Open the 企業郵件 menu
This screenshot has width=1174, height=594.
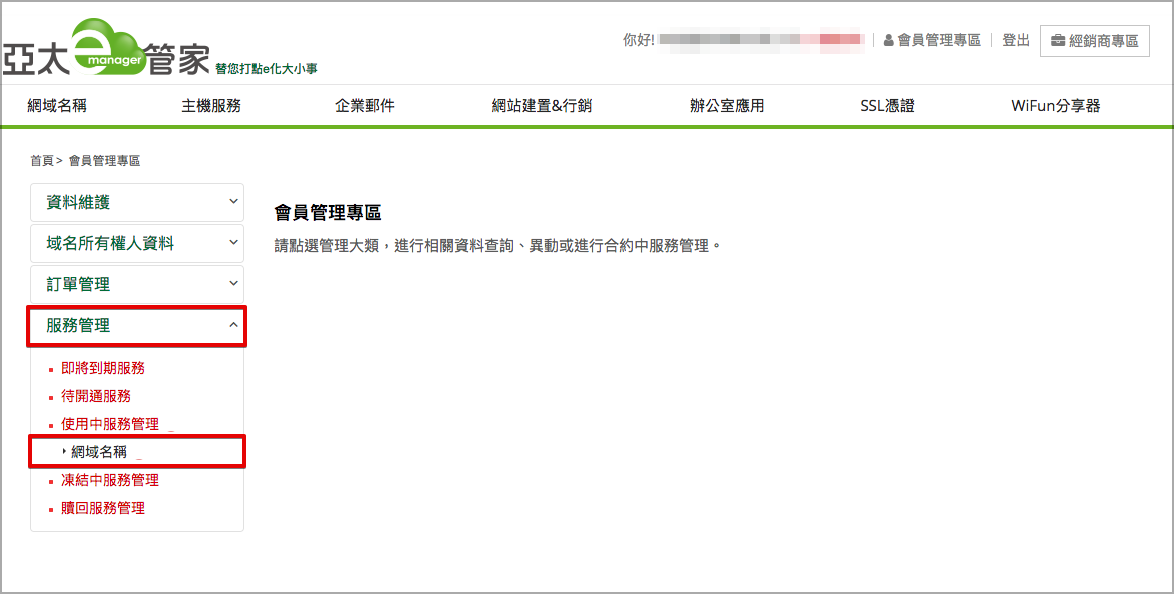(365, 106)
